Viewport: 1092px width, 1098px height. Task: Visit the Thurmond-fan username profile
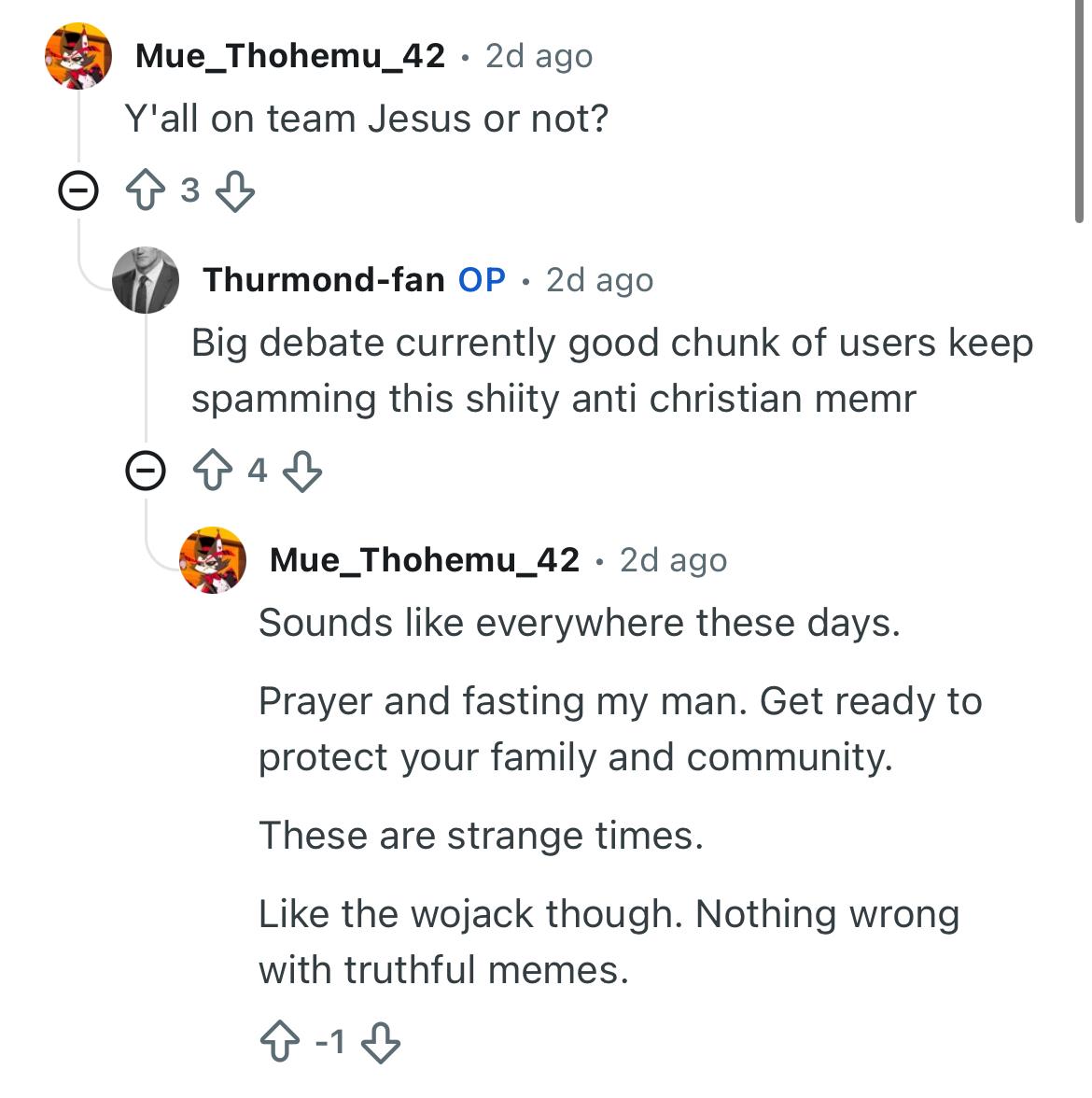point(323,279)
